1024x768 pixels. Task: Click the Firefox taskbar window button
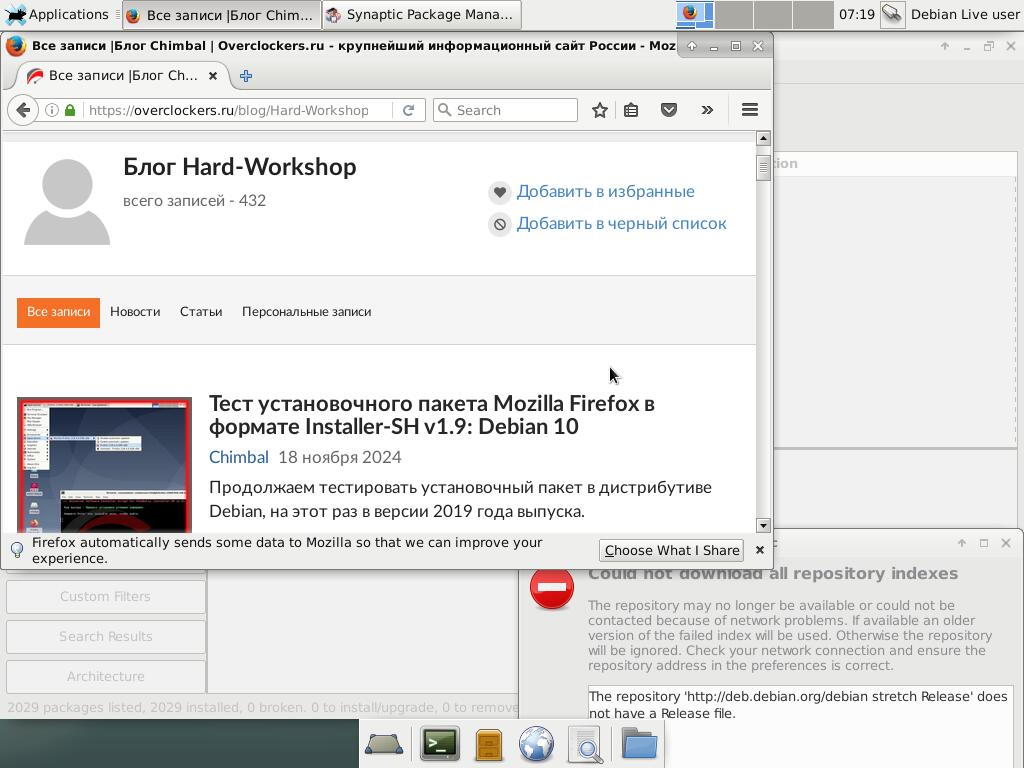[221, 15]
